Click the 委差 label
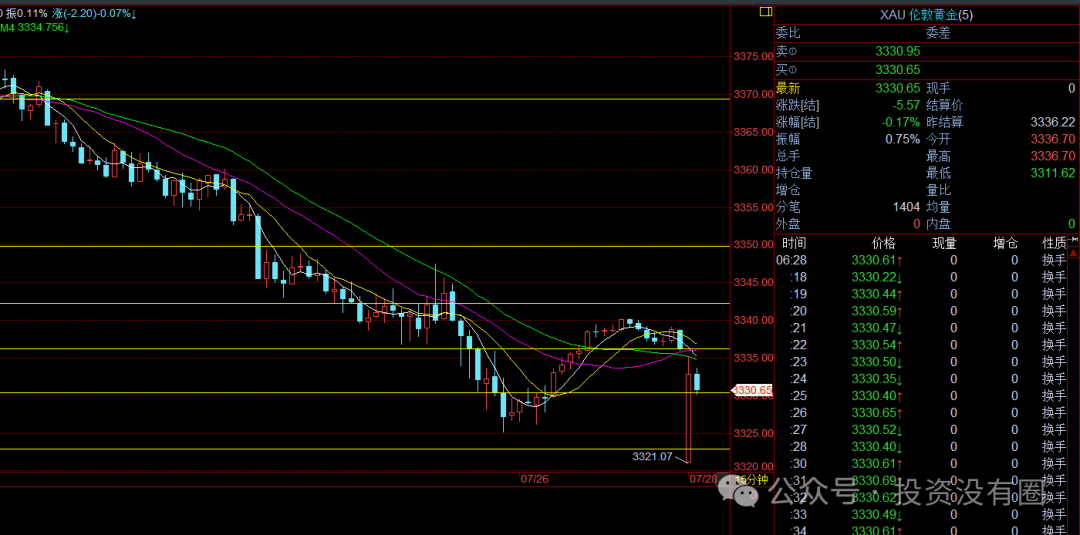Image resolution: width=1080 pixels, height=535 pixels. (x=938, y=32)
